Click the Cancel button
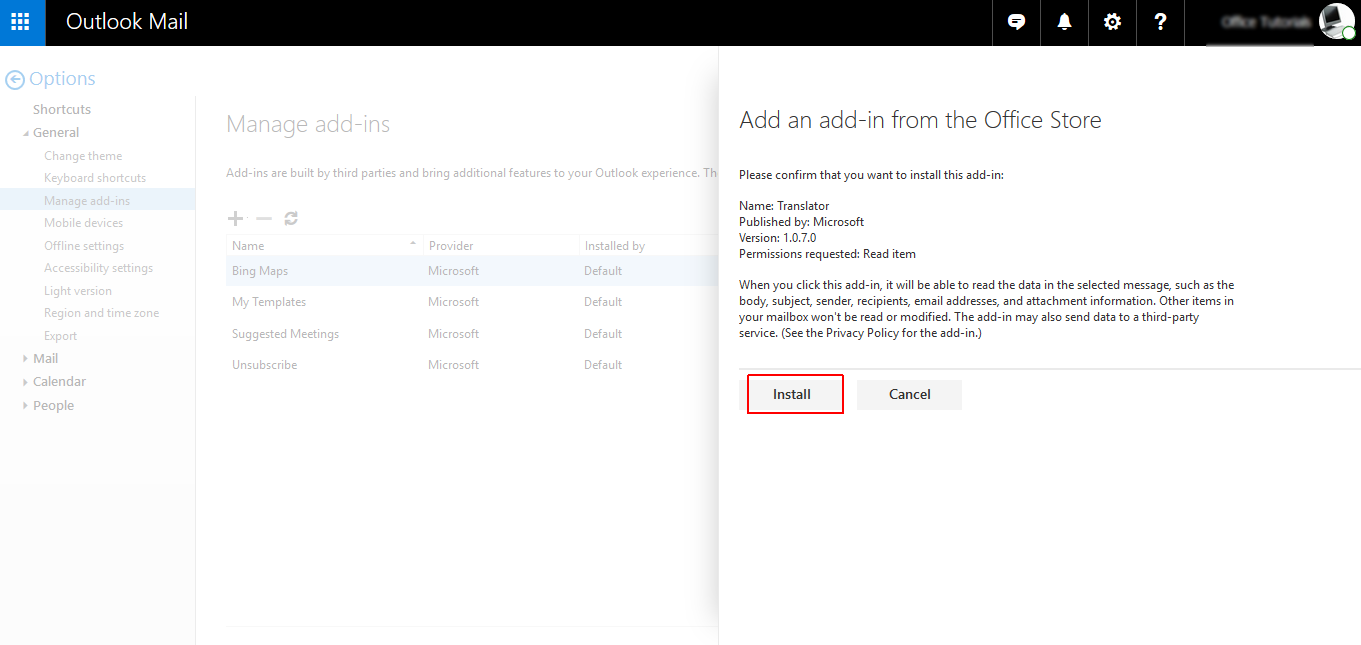 click(x=909, y=394)
